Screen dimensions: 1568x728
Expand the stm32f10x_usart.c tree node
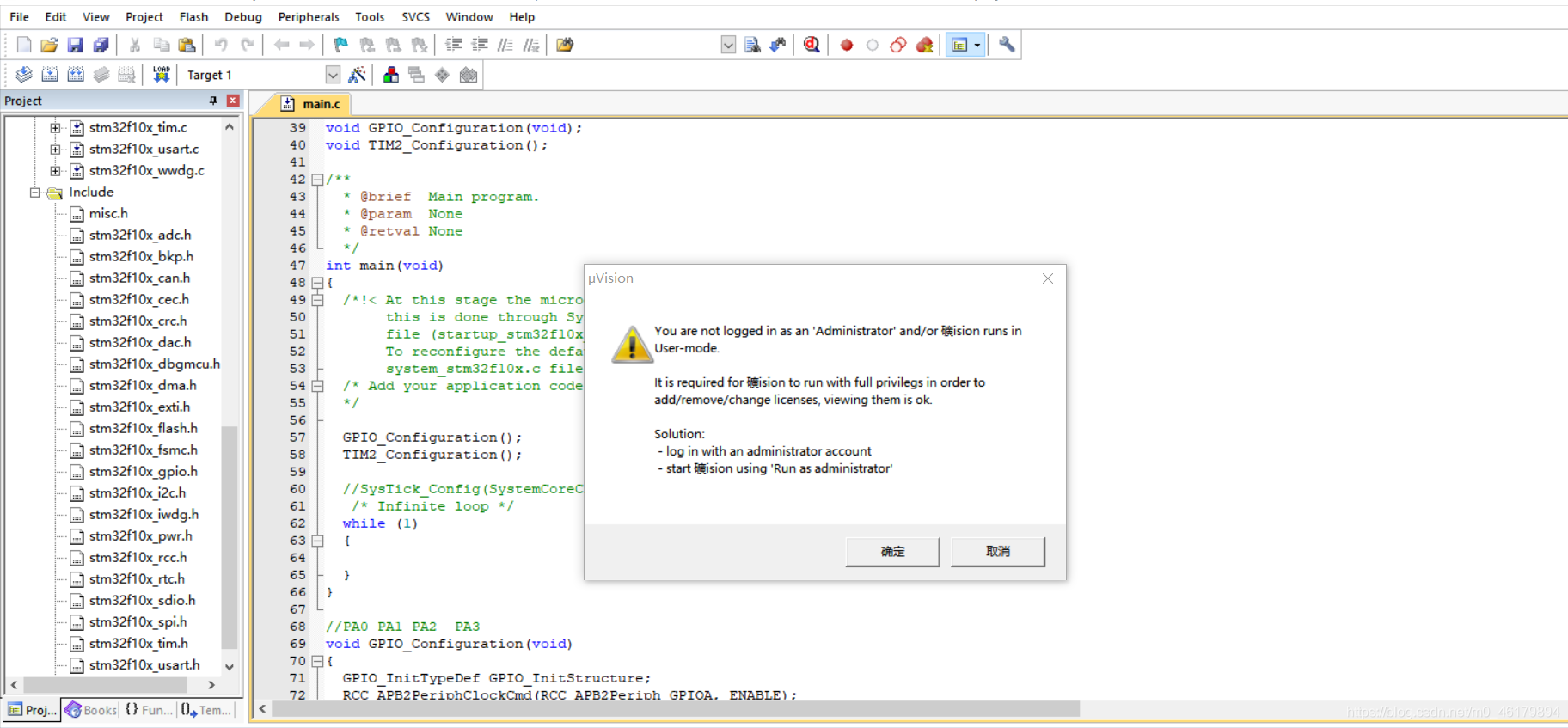point(55,150)
